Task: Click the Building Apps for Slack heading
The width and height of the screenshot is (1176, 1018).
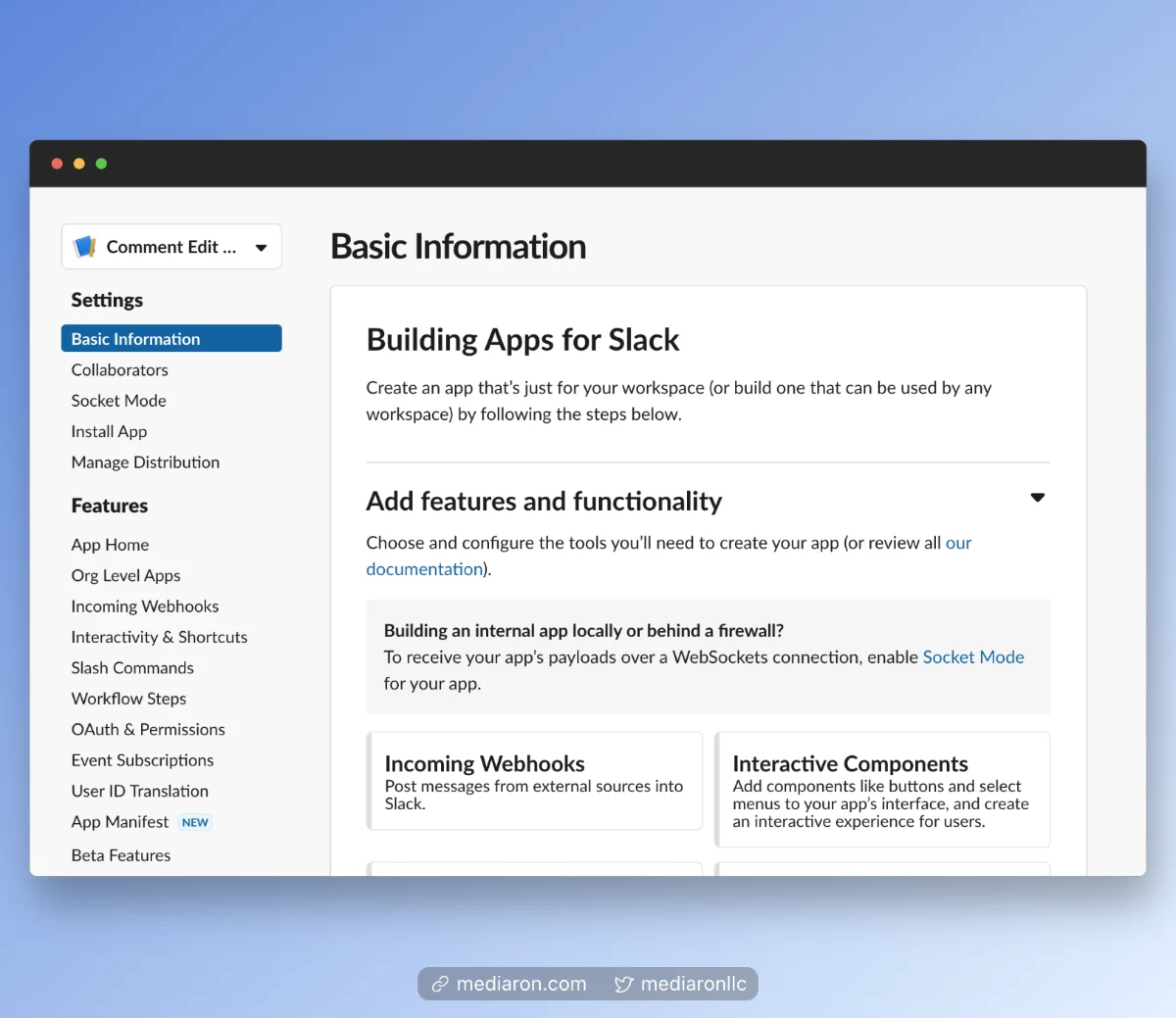Action: pyautogui.click(x=522, y=340)
